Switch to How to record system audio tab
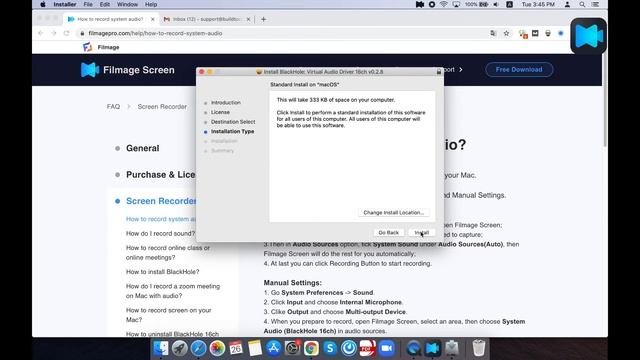The image size is (640, 360). (x=110, y=19)
